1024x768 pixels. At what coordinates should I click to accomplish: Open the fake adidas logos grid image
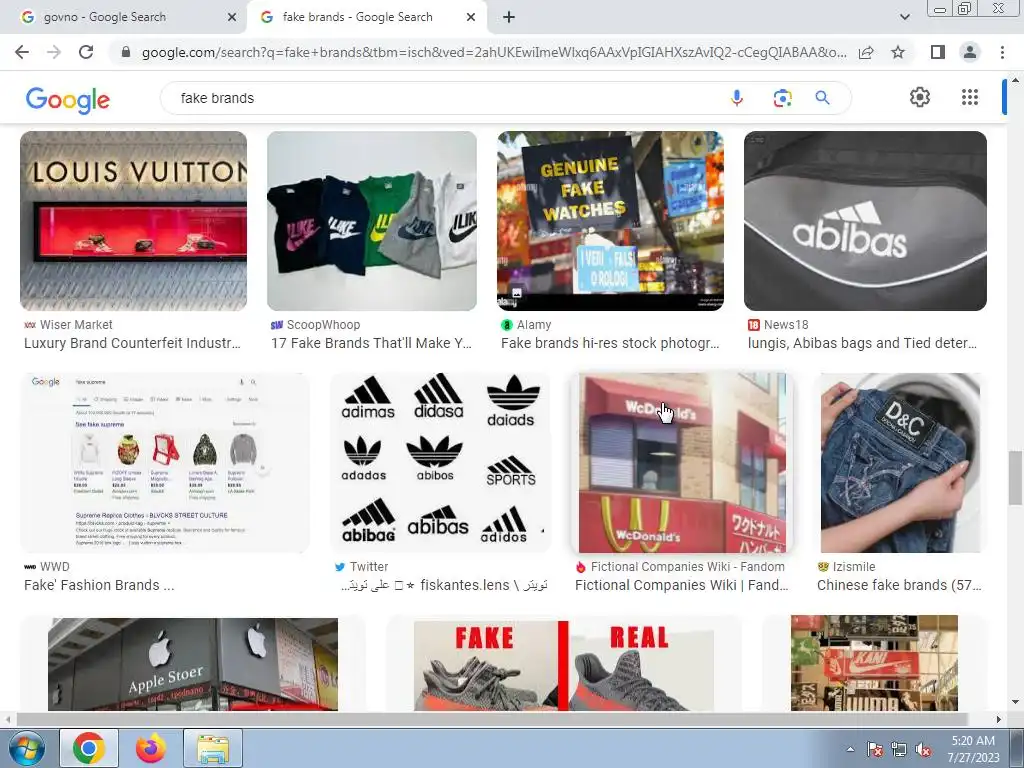[441, 463]
